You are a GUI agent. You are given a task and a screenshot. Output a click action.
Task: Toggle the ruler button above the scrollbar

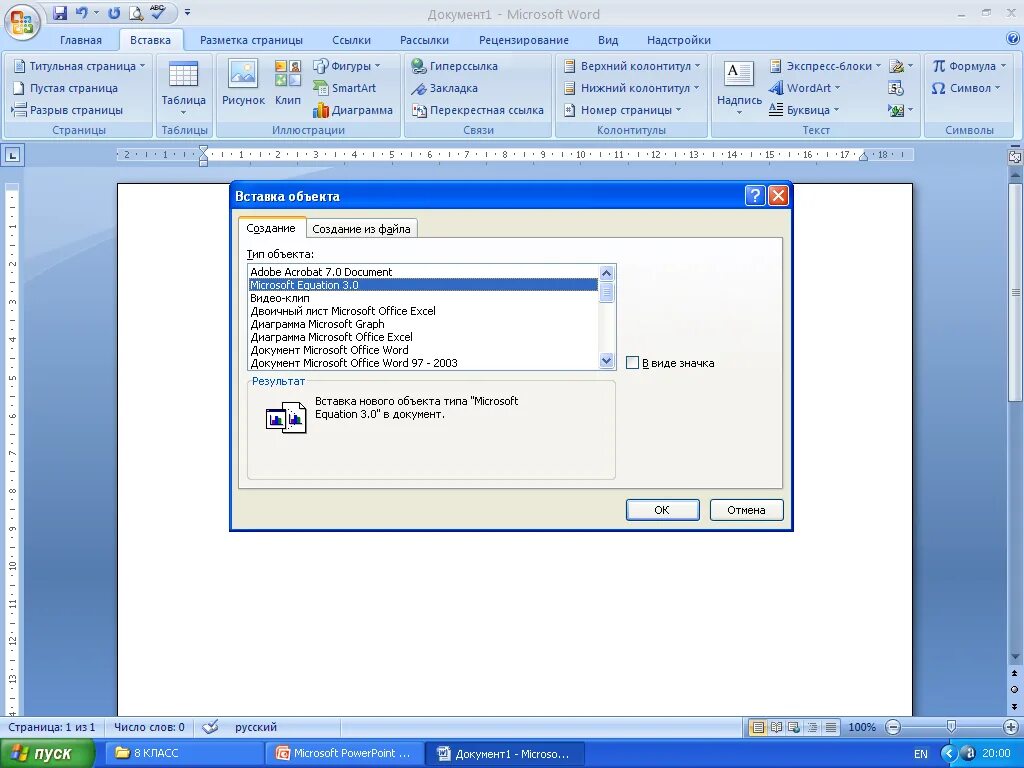point(1014,156)
